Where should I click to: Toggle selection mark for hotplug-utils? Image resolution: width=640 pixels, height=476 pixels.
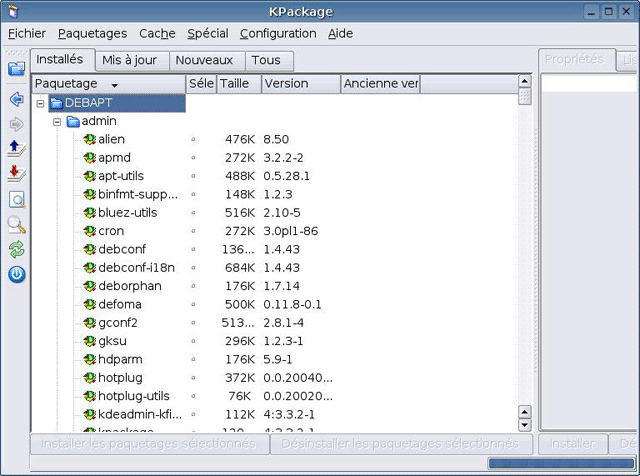tap(193, 396)
